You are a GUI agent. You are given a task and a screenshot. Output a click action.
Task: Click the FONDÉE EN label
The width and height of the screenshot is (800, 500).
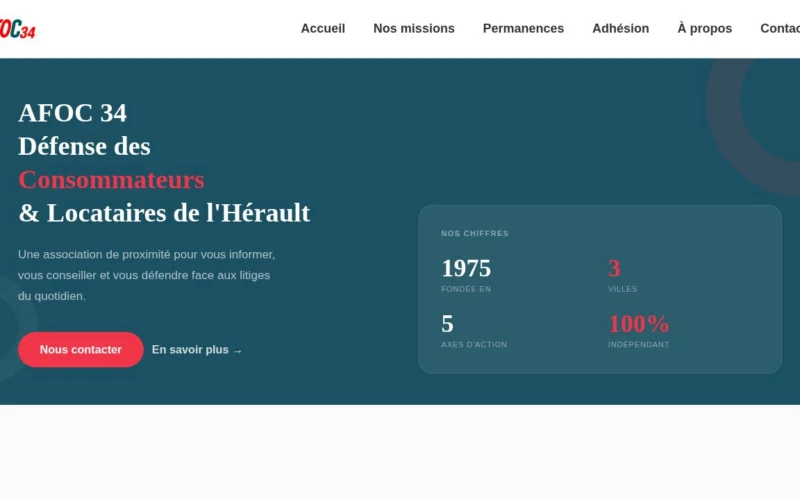point(466,289)
